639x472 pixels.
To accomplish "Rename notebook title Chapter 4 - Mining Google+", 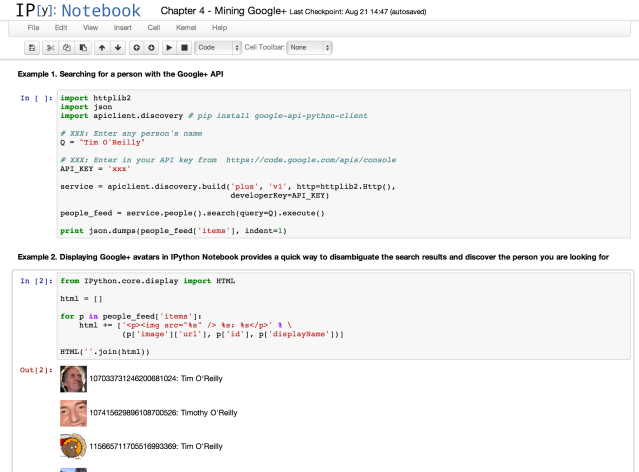I will click(x=223, y=11).
